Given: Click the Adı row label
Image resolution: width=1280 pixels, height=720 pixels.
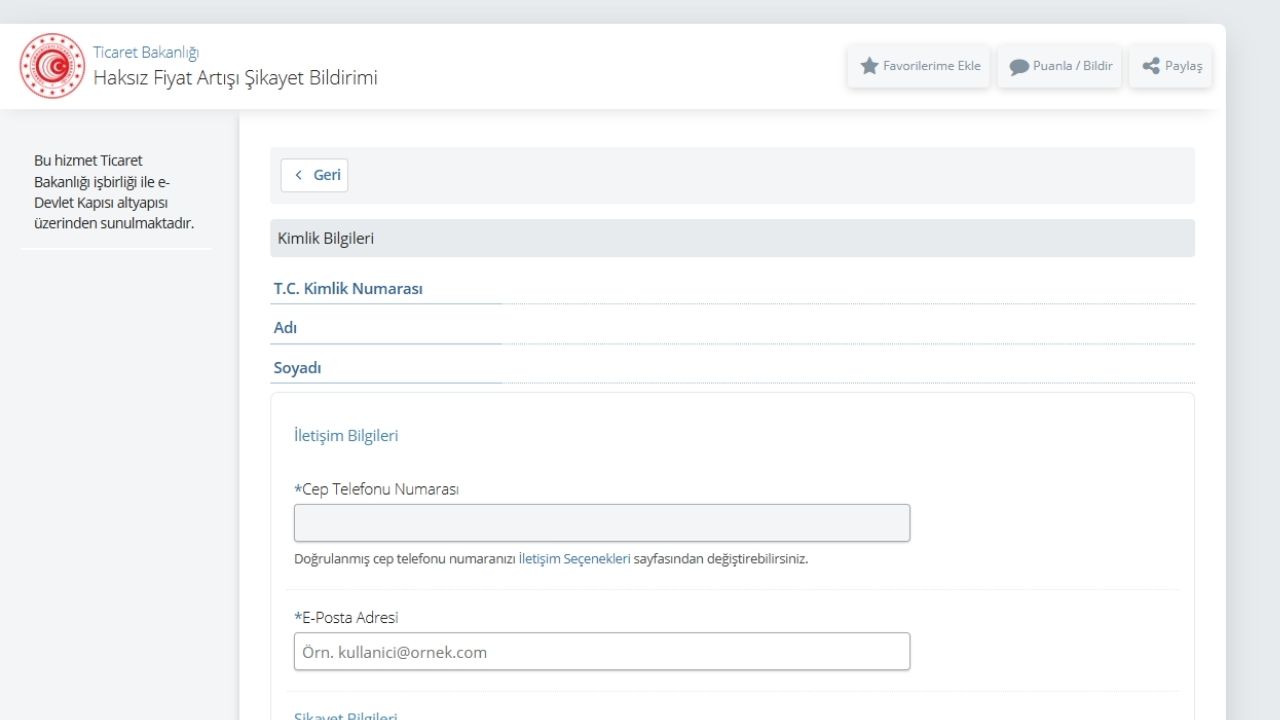Looking at the screenshot, I should tap(285, 328).
